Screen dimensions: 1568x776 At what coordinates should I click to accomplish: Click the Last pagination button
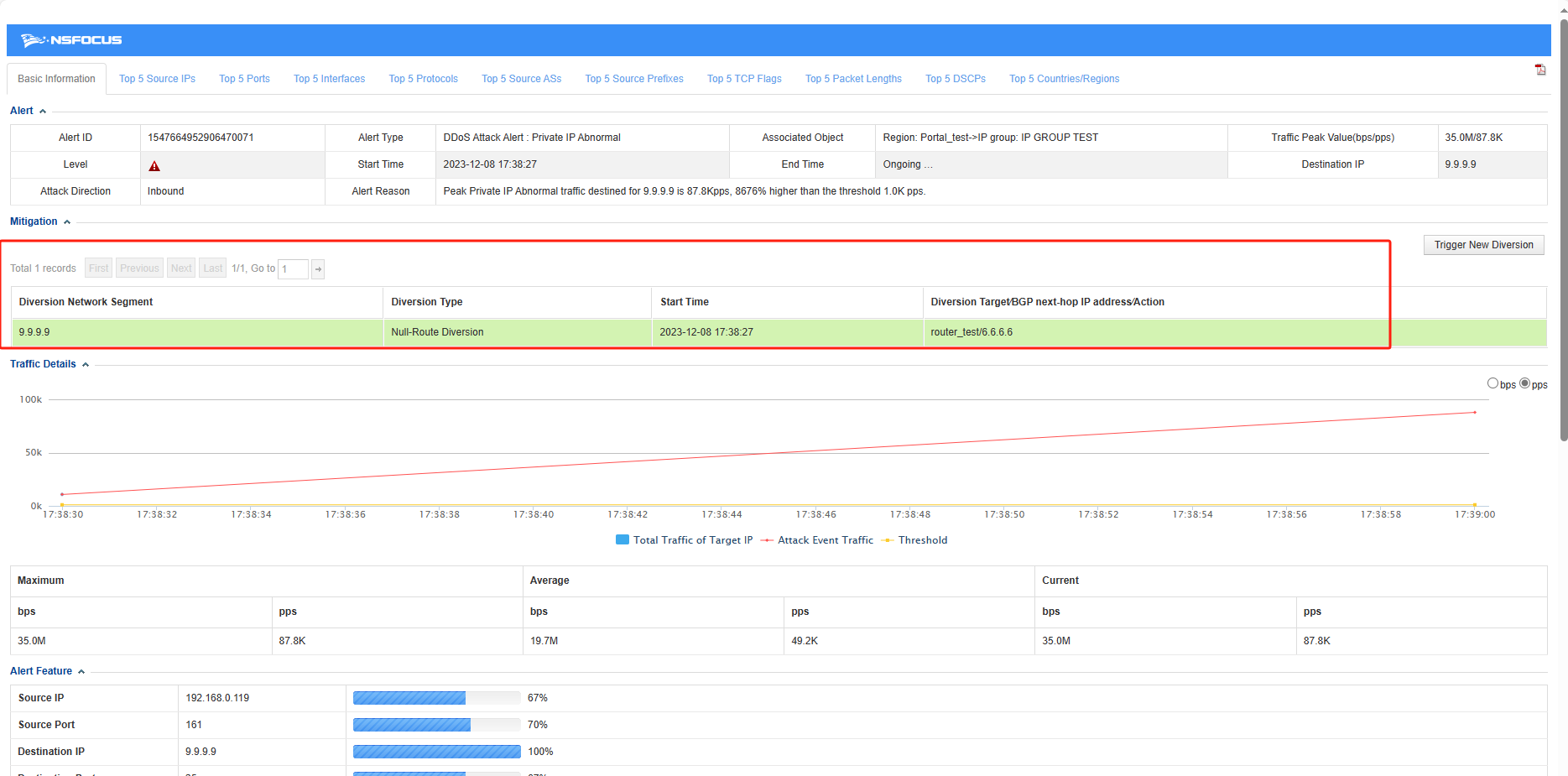[213, 268]
